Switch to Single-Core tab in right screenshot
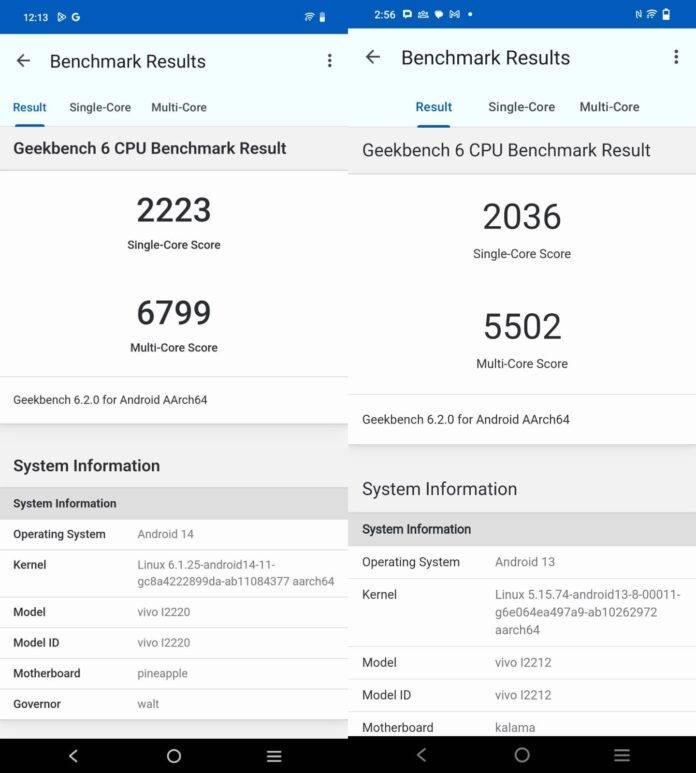The height and width of the screenshot is (773, 696). pos(522,106)
